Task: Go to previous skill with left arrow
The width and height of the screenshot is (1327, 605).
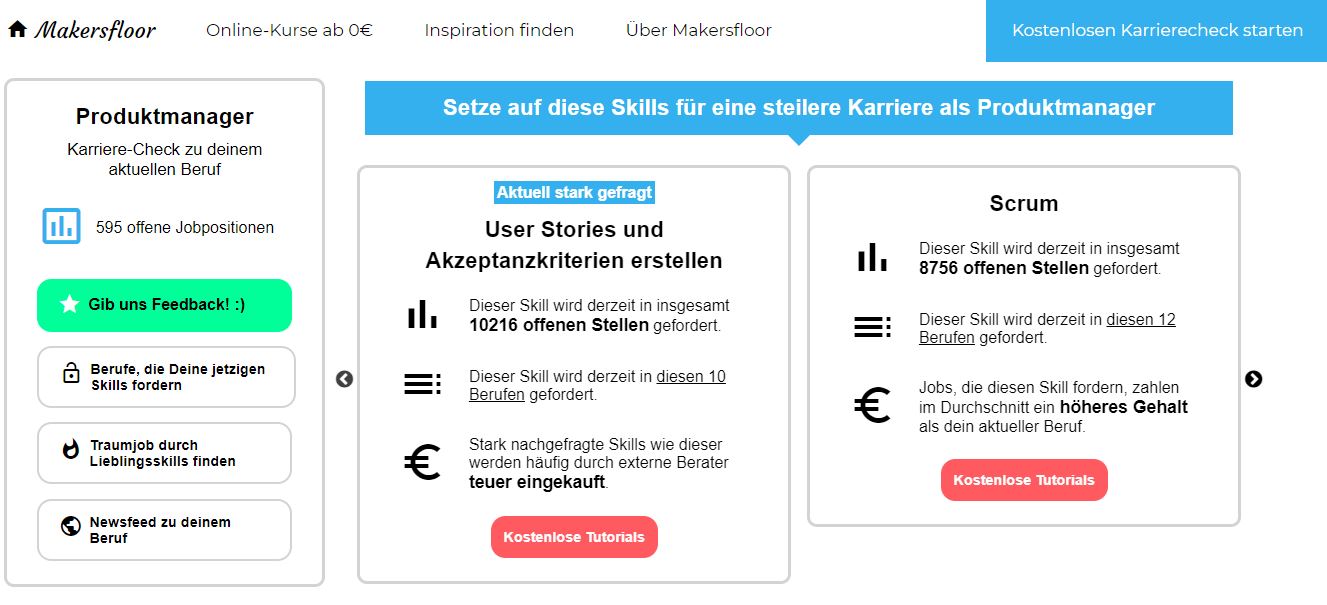Action: [345, 379]
